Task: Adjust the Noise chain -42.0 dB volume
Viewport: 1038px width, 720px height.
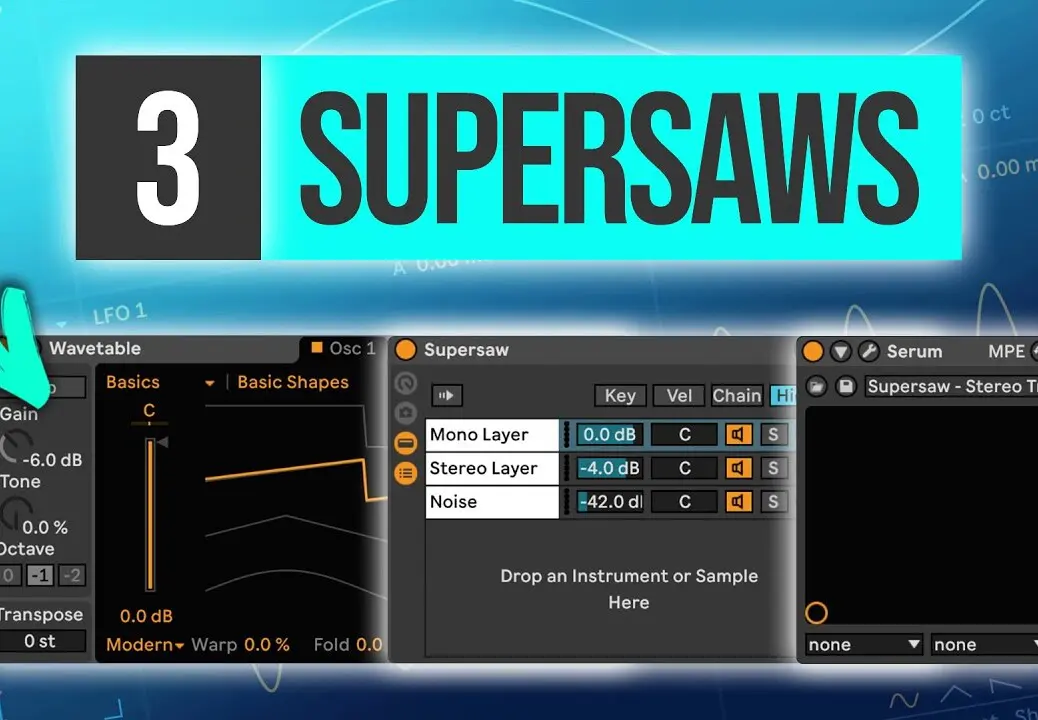Action: point(609,502)
